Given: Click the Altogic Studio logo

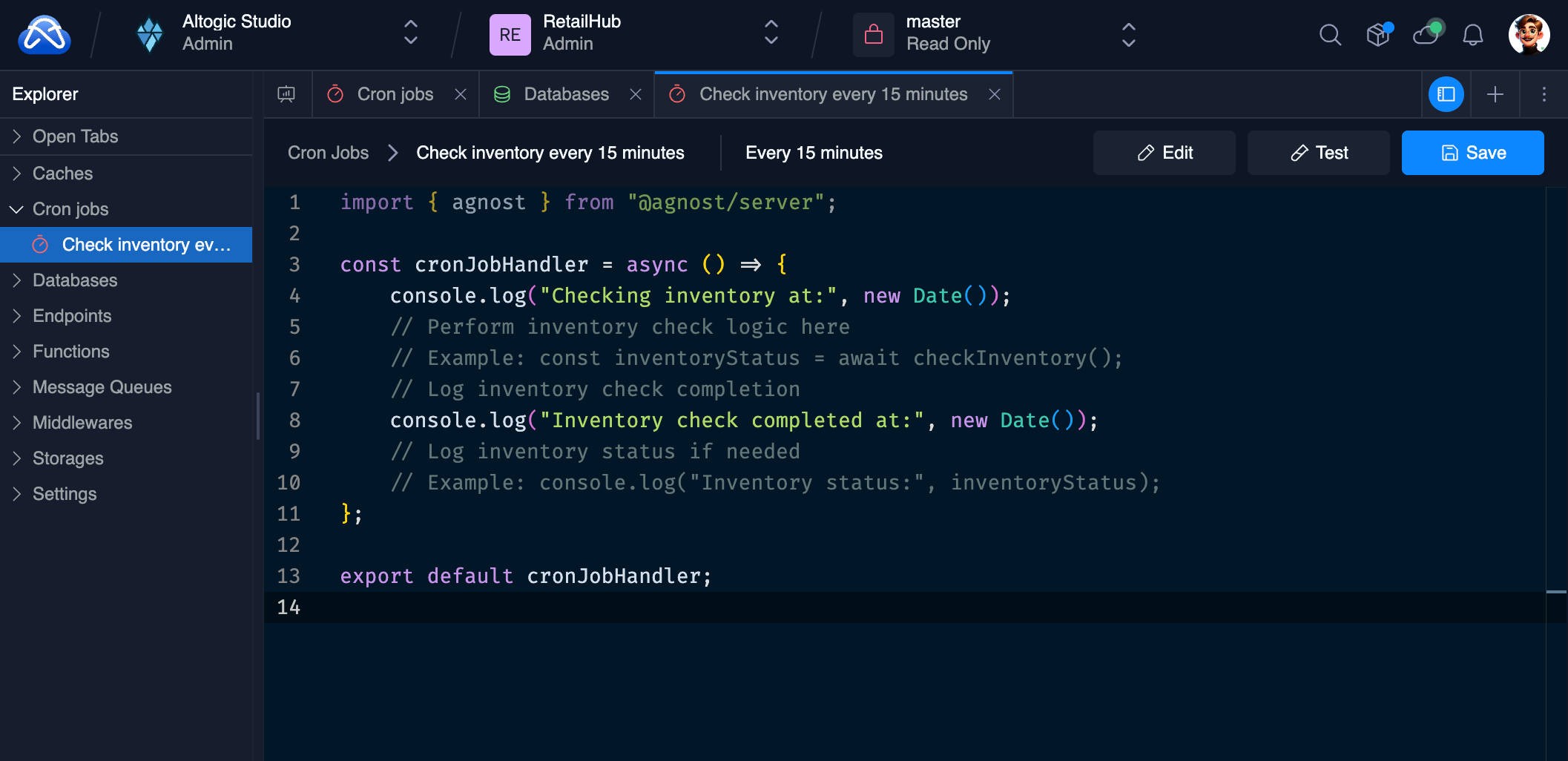Looking at the screenshot, I should pos(45,34).
